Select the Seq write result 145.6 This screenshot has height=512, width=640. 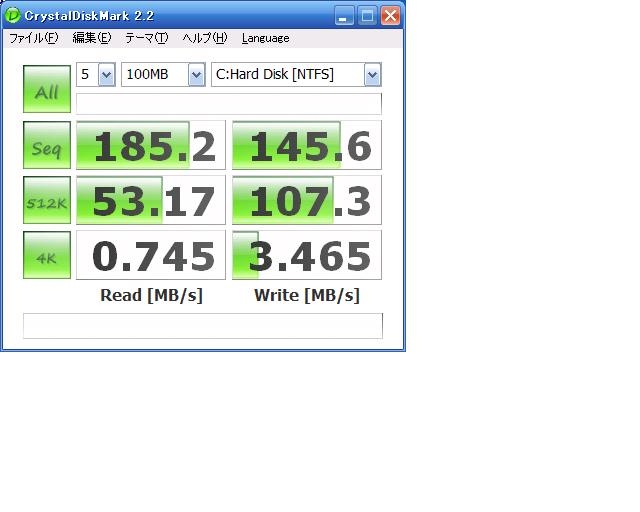pyautogui.click(x=307, y=145)
